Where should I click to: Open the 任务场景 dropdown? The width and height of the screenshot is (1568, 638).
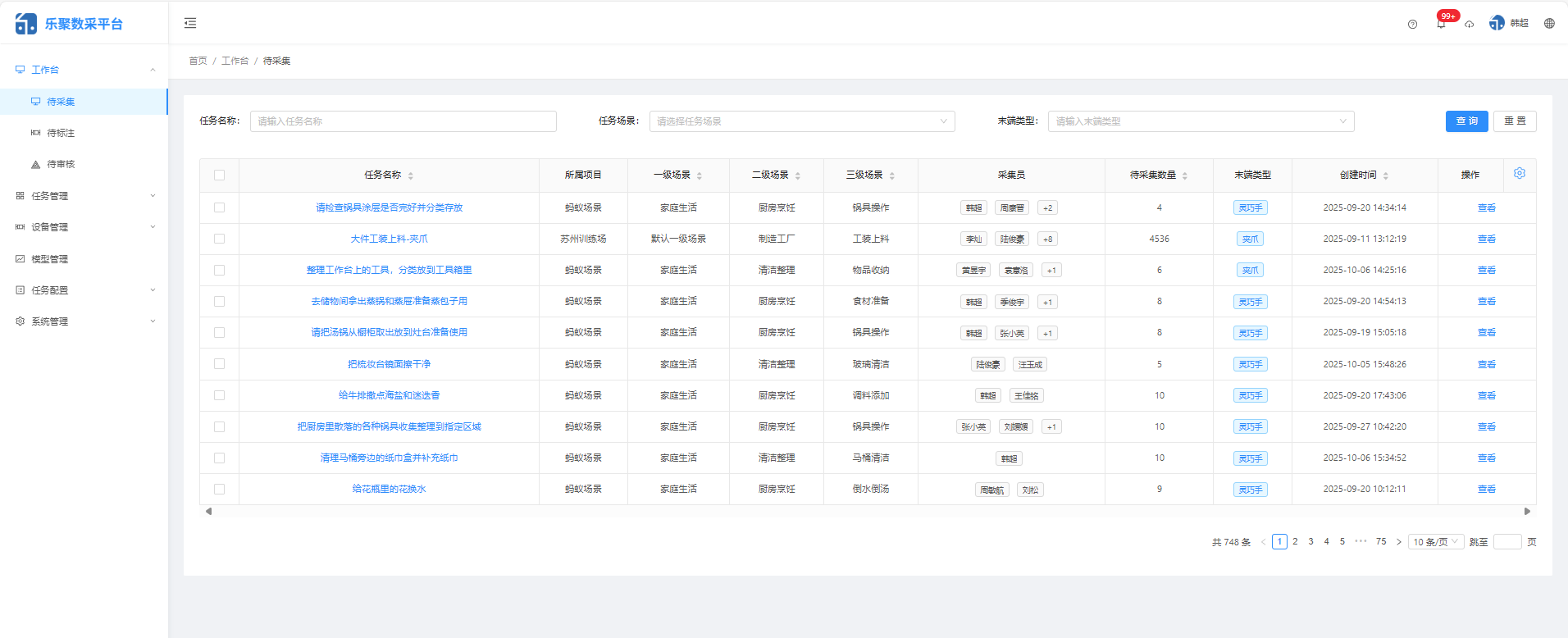point(802,121)
